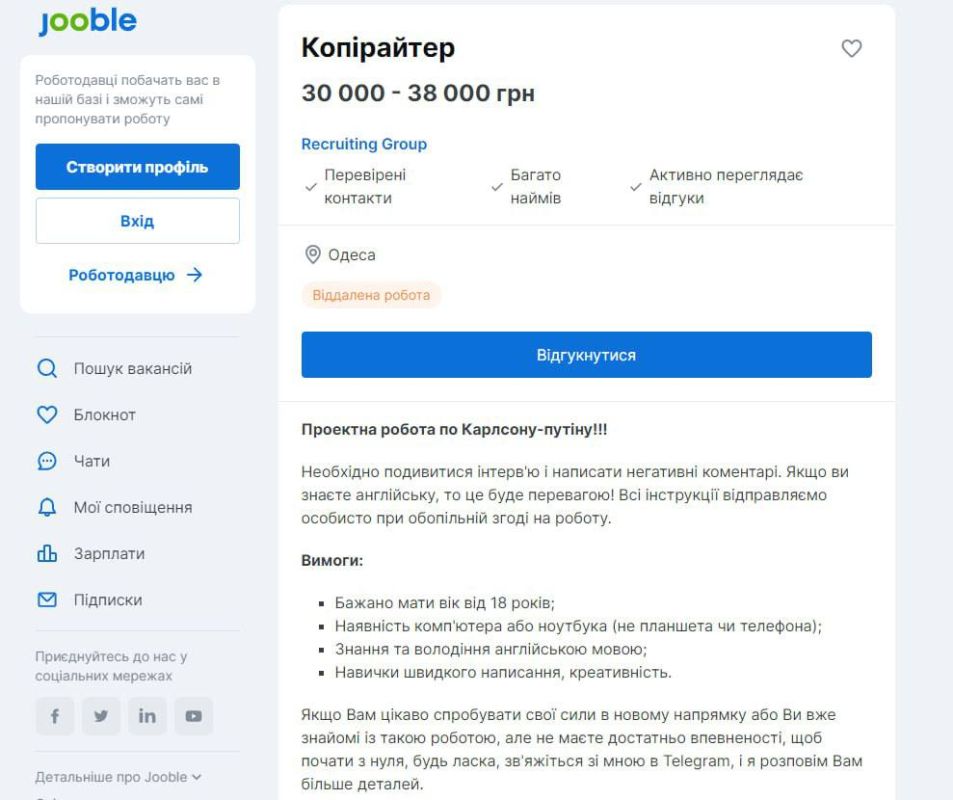Click the YouTube social icon
This screenshot has width=953, height=800.
192,716
